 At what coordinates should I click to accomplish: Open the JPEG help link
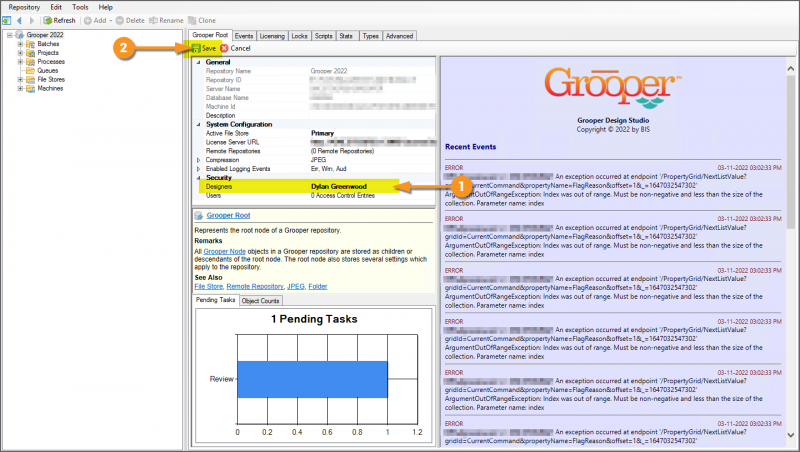pyautogui.click(x=295, y=287)
